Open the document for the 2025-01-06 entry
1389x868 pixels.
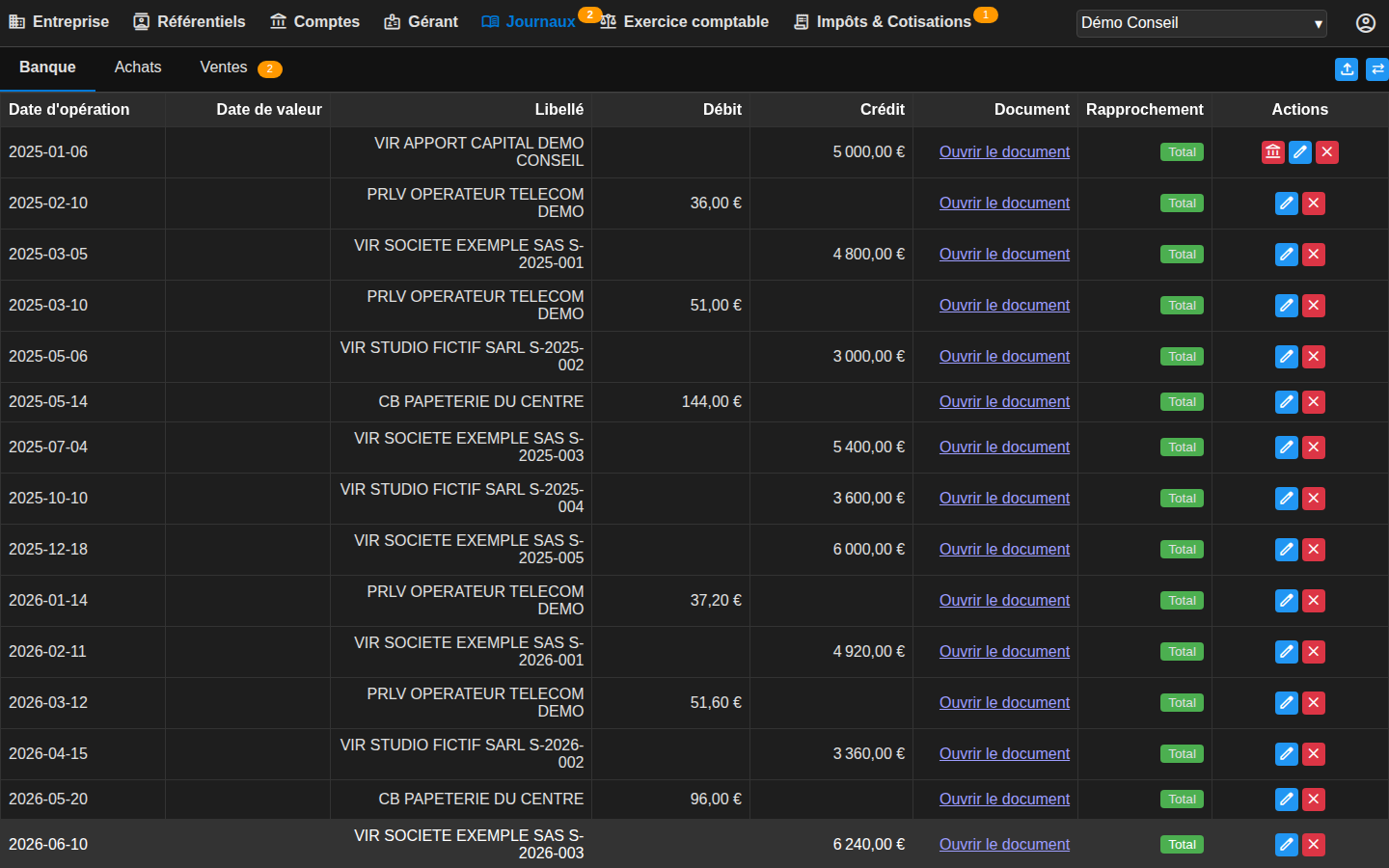(x=1004, y=152)
